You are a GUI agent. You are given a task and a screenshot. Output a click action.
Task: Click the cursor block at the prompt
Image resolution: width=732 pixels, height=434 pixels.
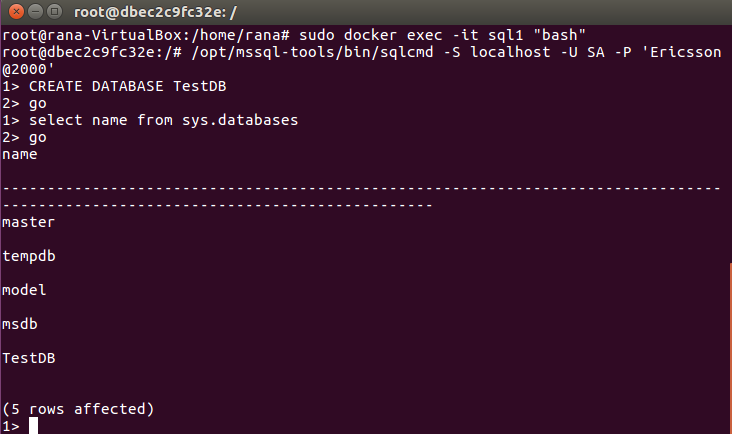(x=33, y=426)
